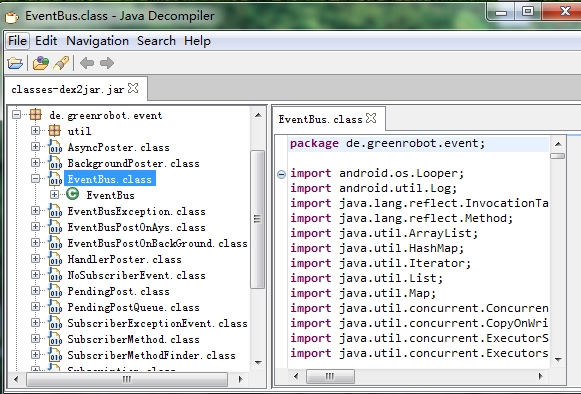Viewport: 581px width, 394px height.
Task: Collapse the de.greenrobot.event package node
Action: (x=16, y=115)
